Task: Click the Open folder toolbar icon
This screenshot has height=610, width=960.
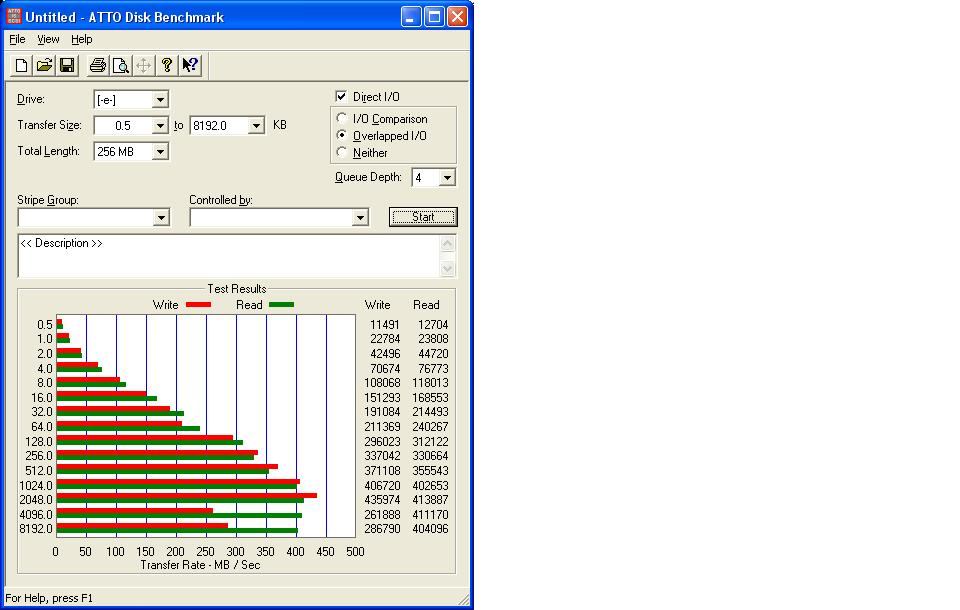Action: 44,65
